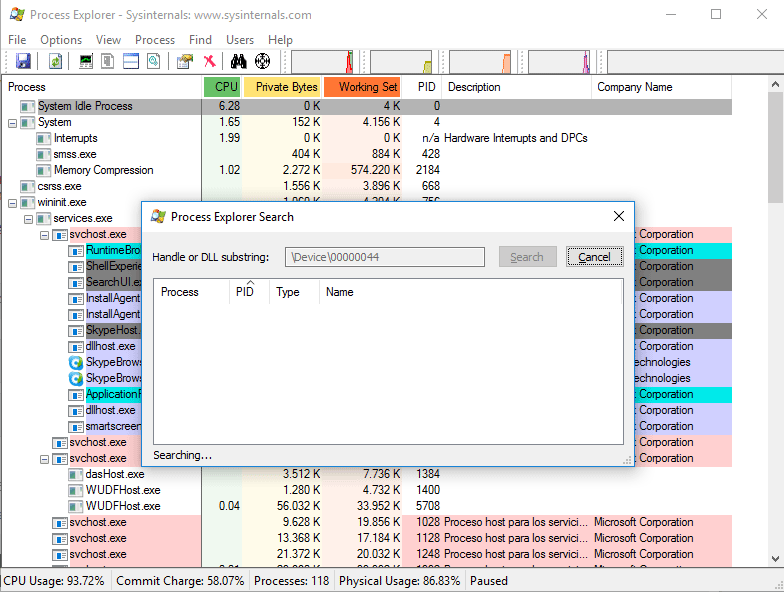
Task: Click the dasHost.exe process icon
Action: [x=76, y=474]
